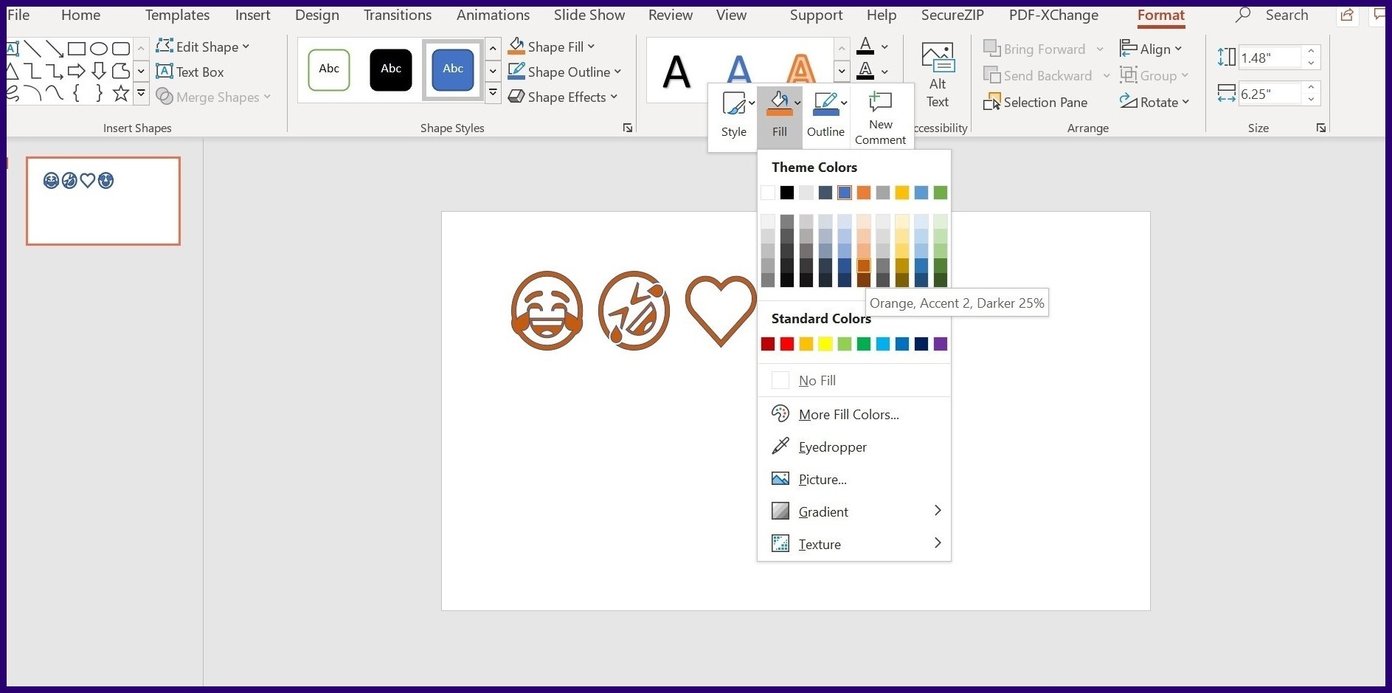Expand the Insert Shapes gallery

click(x=141, y=94)
